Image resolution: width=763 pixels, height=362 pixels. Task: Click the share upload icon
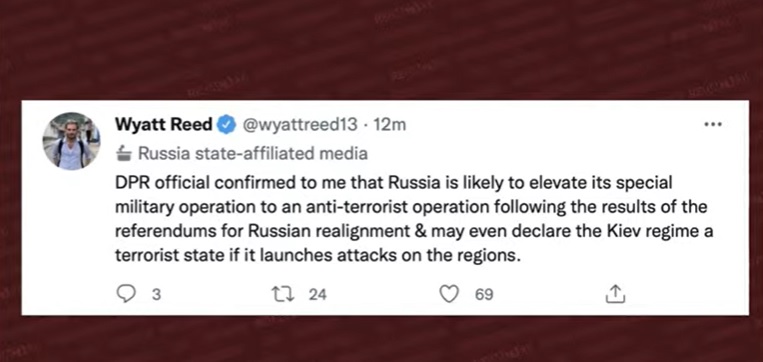615,294
